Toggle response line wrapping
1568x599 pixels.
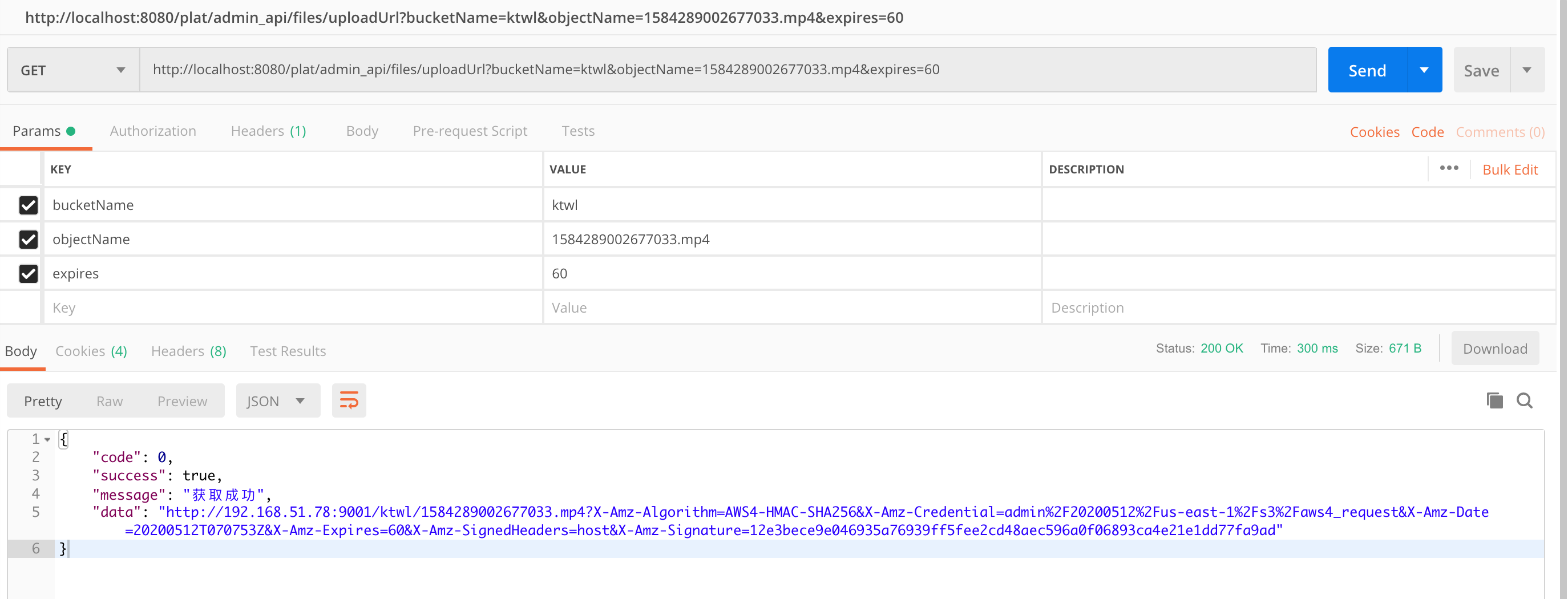tap(348, 400)
